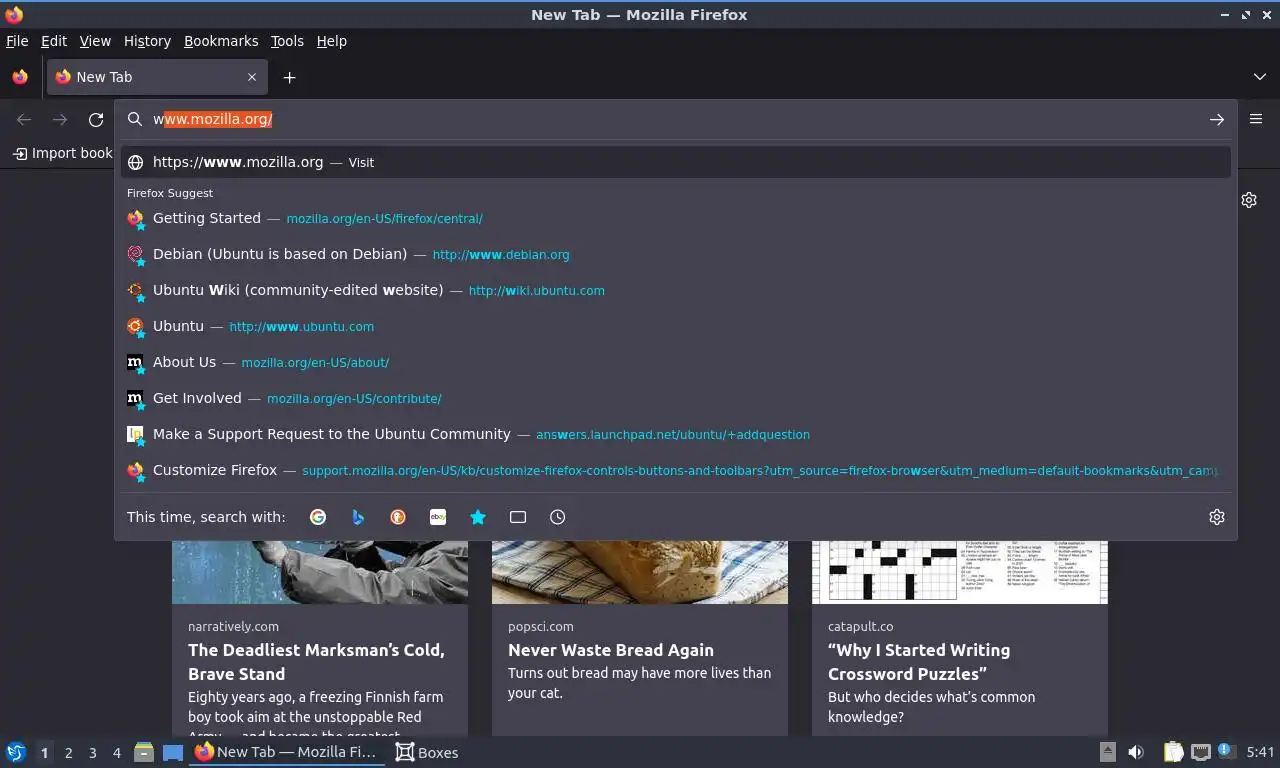Reload the current page
This screenshot has width=1280, height=768.
pyautogui.click(x=96, y=120)
